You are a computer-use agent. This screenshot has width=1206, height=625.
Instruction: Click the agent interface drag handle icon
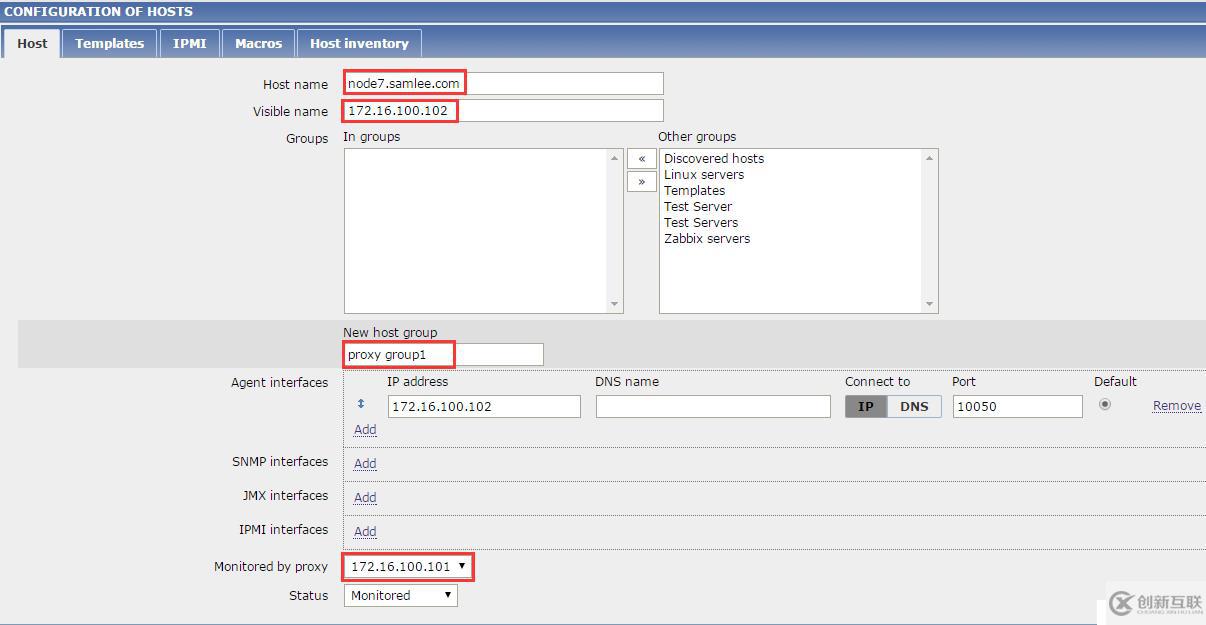click(x=361, y=404)
